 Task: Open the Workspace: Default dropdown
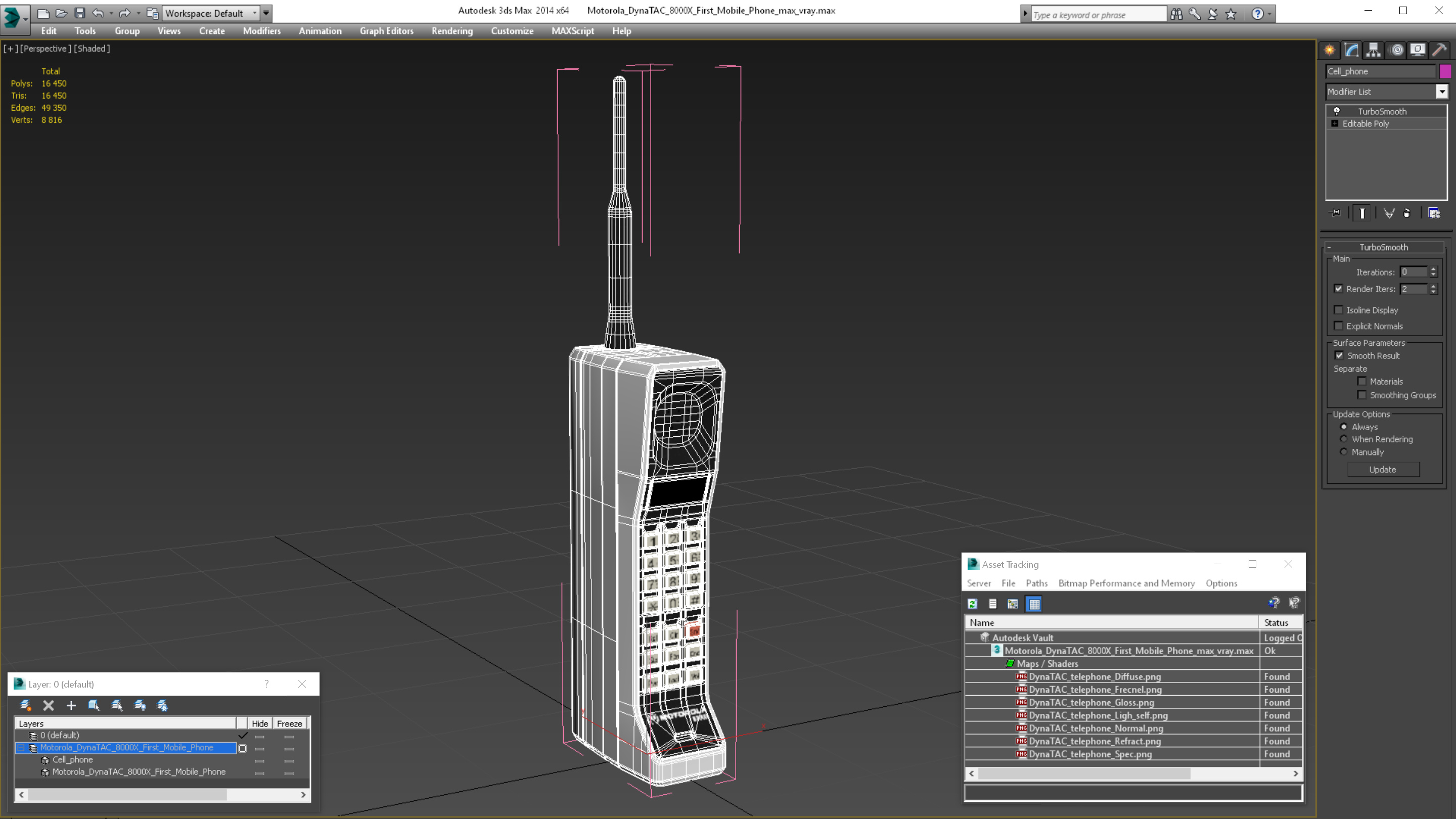[x=211, y=13]
